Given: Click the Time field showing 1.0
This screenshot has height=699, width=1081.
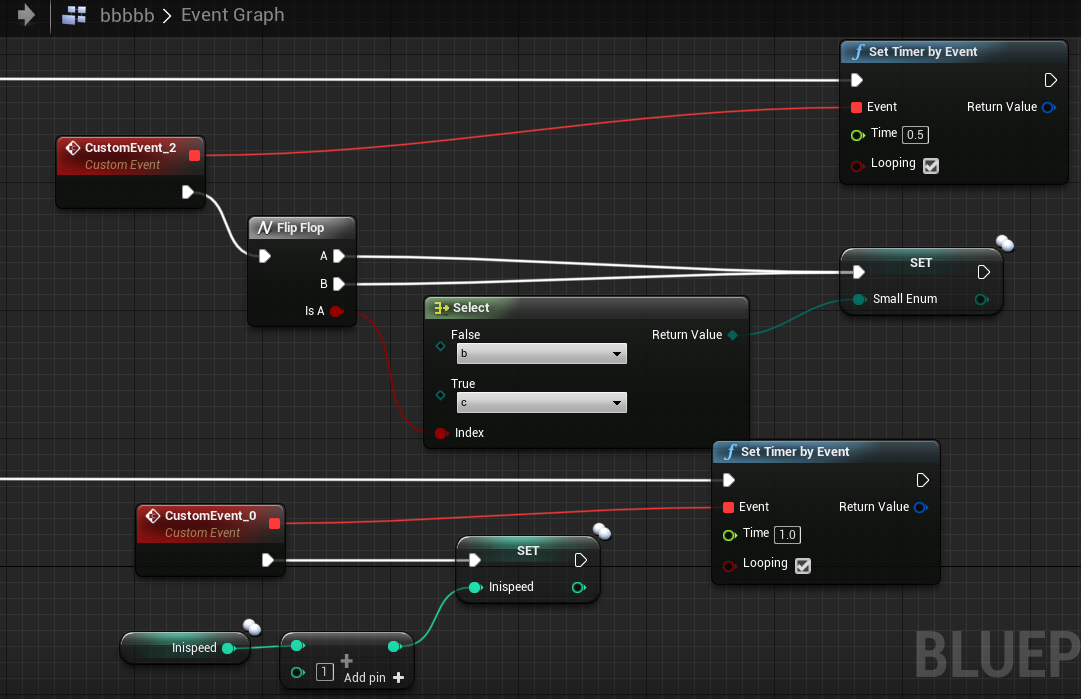Looking at the screenshot, I should 787,534.
